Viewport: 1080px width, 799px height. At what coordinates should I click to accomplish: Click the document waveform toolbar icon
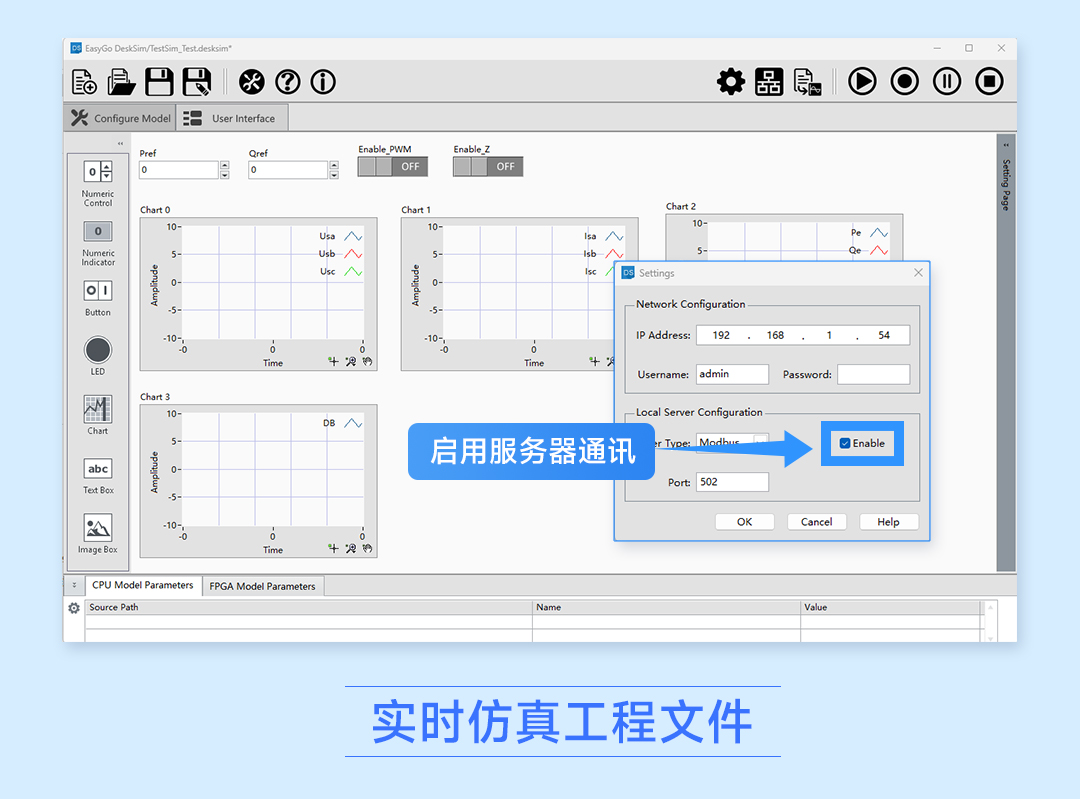point(807,81)
